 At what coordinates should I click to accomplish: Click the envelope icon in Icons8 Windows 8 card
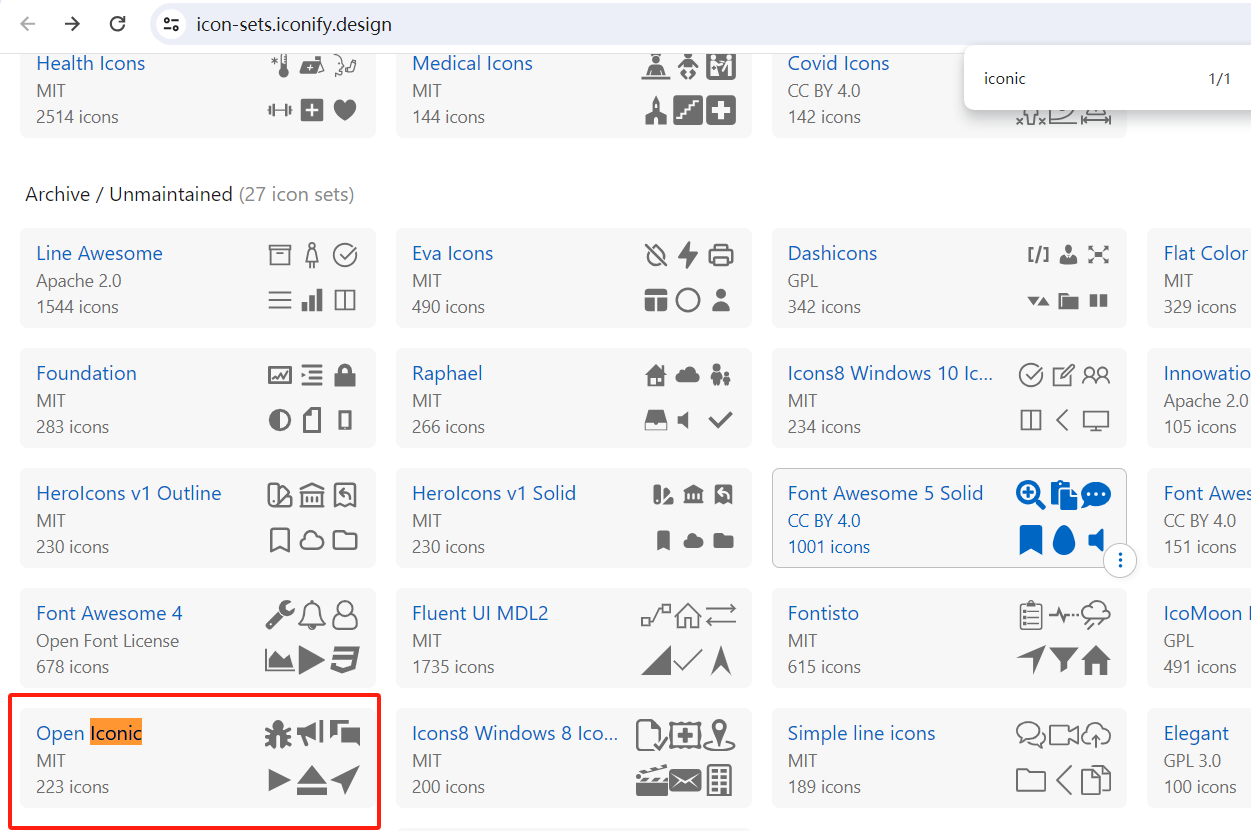686,780
